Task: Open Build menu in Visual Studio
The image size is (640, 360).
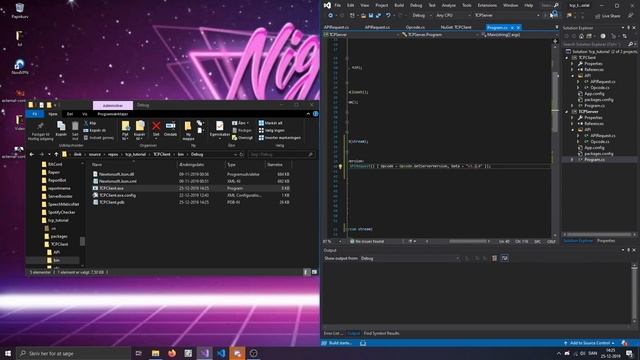Action: 399,5
